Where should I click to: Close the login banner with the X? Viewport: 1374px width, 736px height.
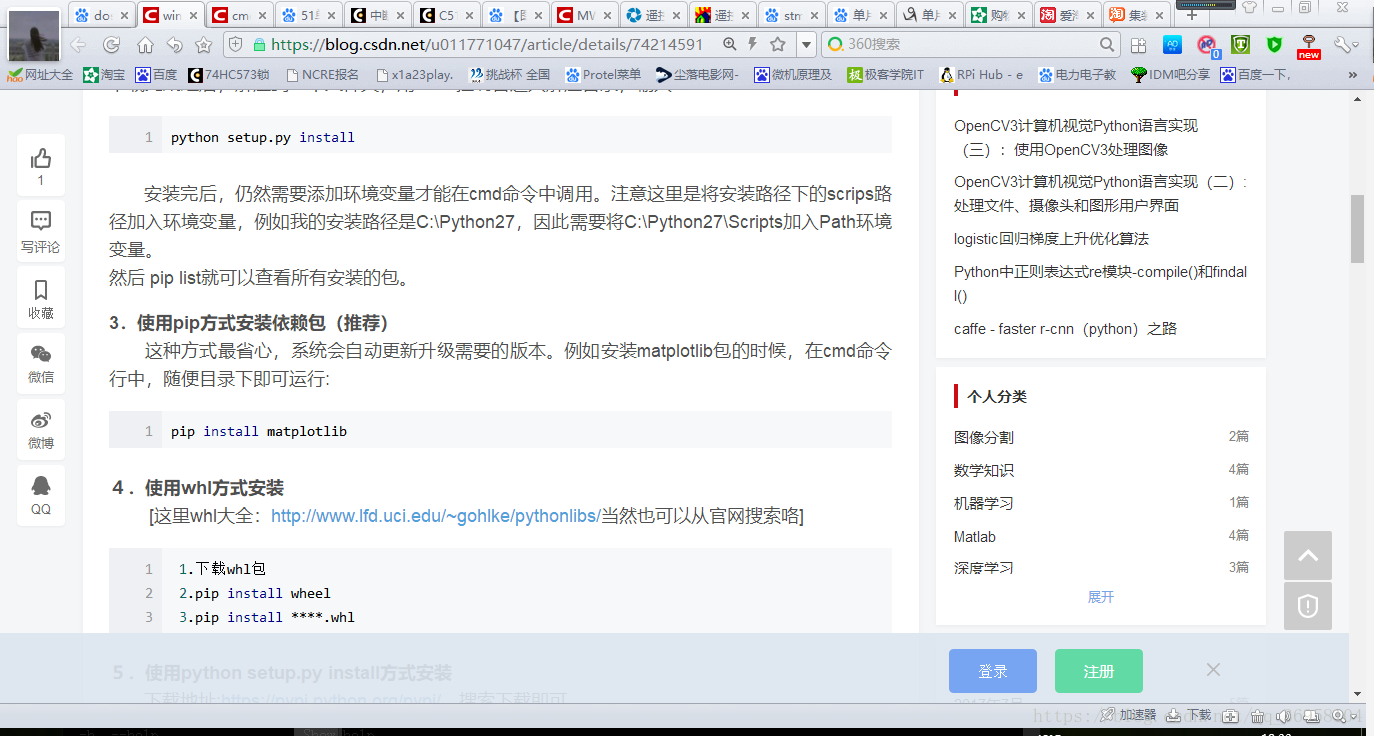pyautogui.click(x=1213, y=669)
